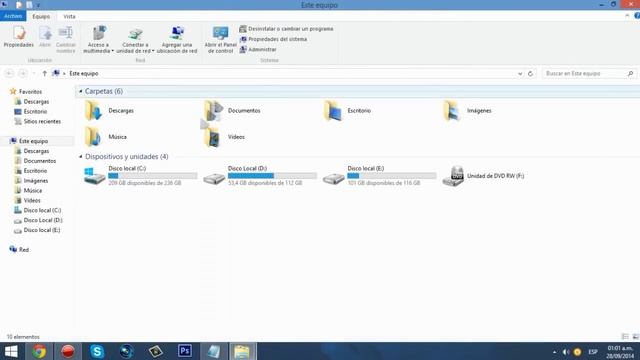Open Photoshop from the taskbar
The height and width of the screenshot is (360, 640).
tap(184, 351)
